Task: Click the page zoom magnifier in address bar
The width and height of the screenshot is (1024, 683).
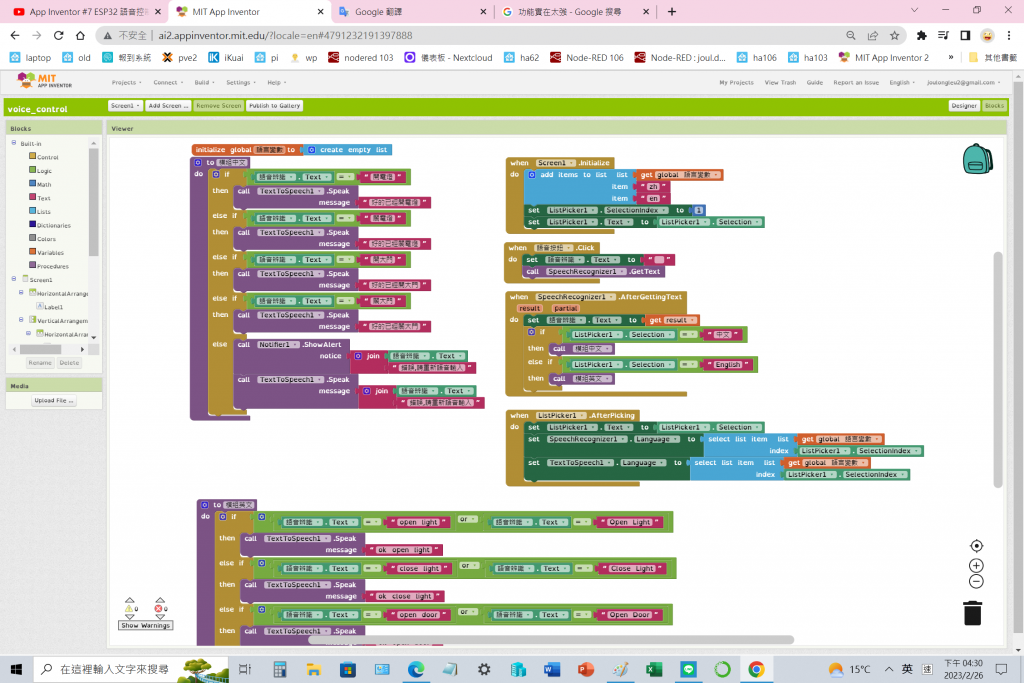Action: tap(850, 35)
